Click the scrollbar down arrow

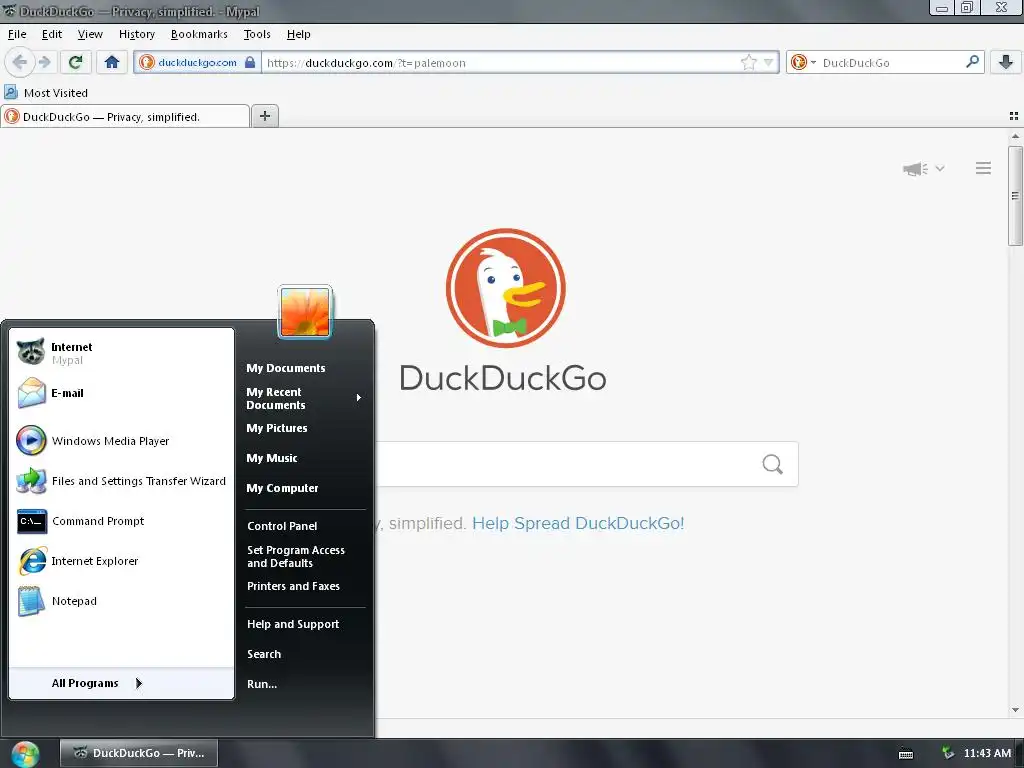1015,710
